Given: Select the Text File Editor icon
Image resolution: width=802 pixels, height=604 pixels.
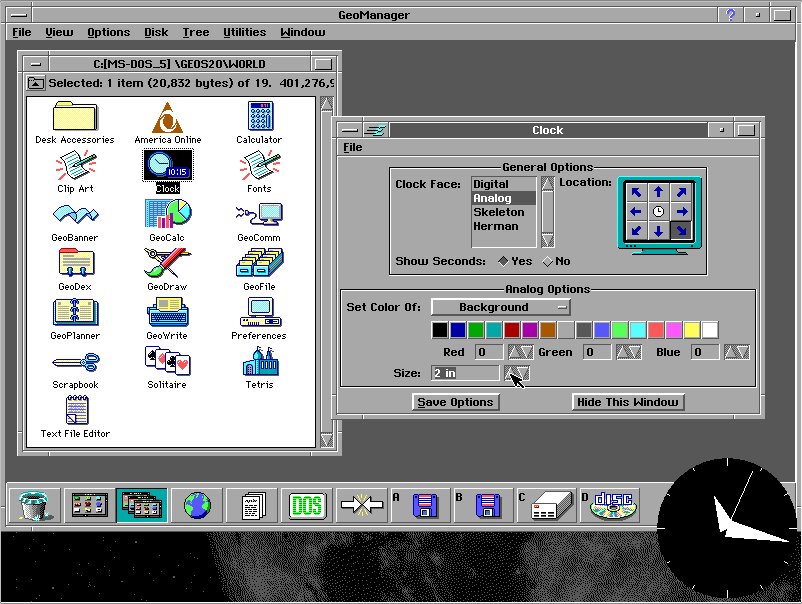Looking at the screenshot, I should point(75,417).
